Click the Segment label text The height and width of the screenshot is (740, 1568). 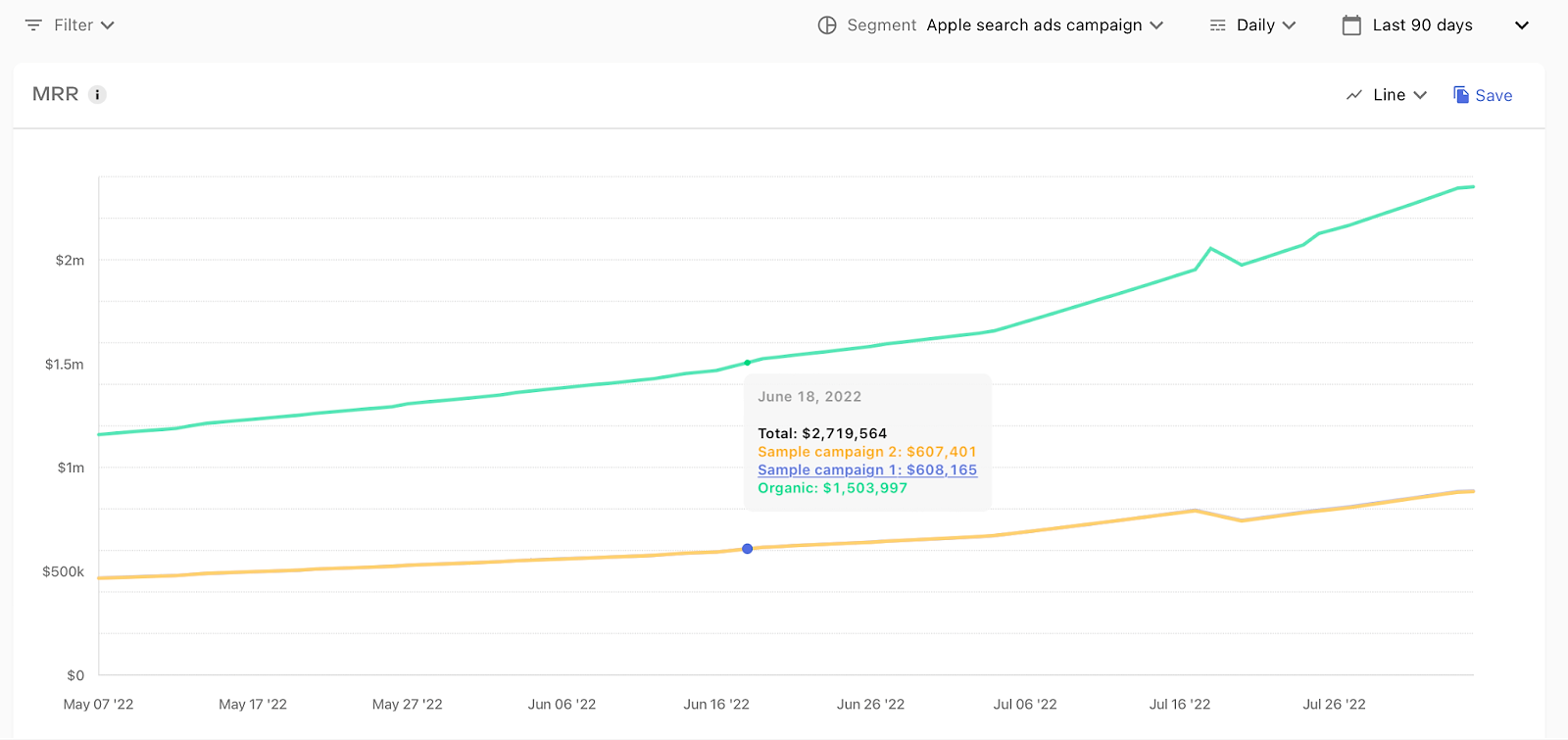[x=882, y=25]
